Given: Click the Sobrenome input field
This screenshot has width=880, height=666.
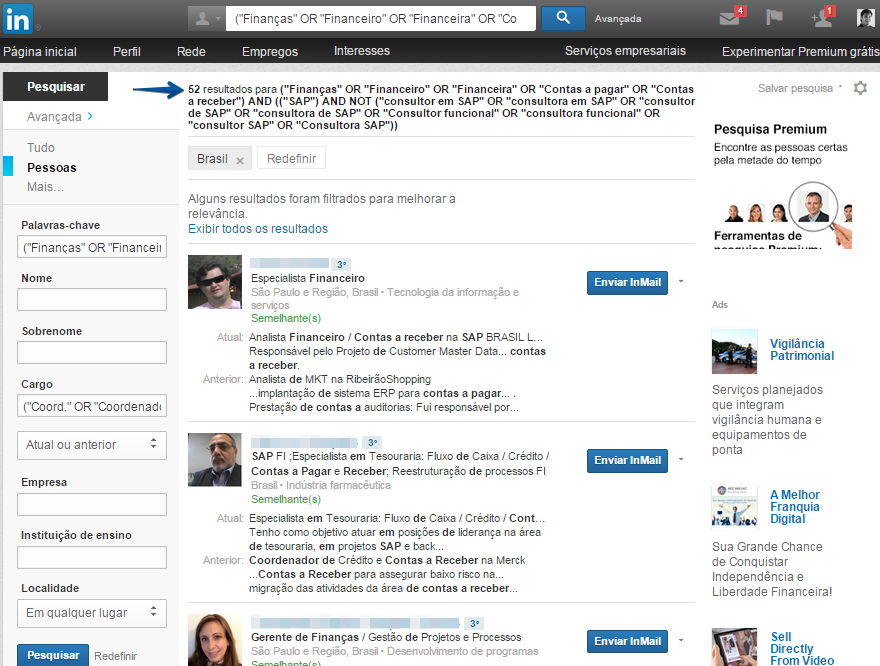Looking at the screenshot, I should [x=92, y=352].
